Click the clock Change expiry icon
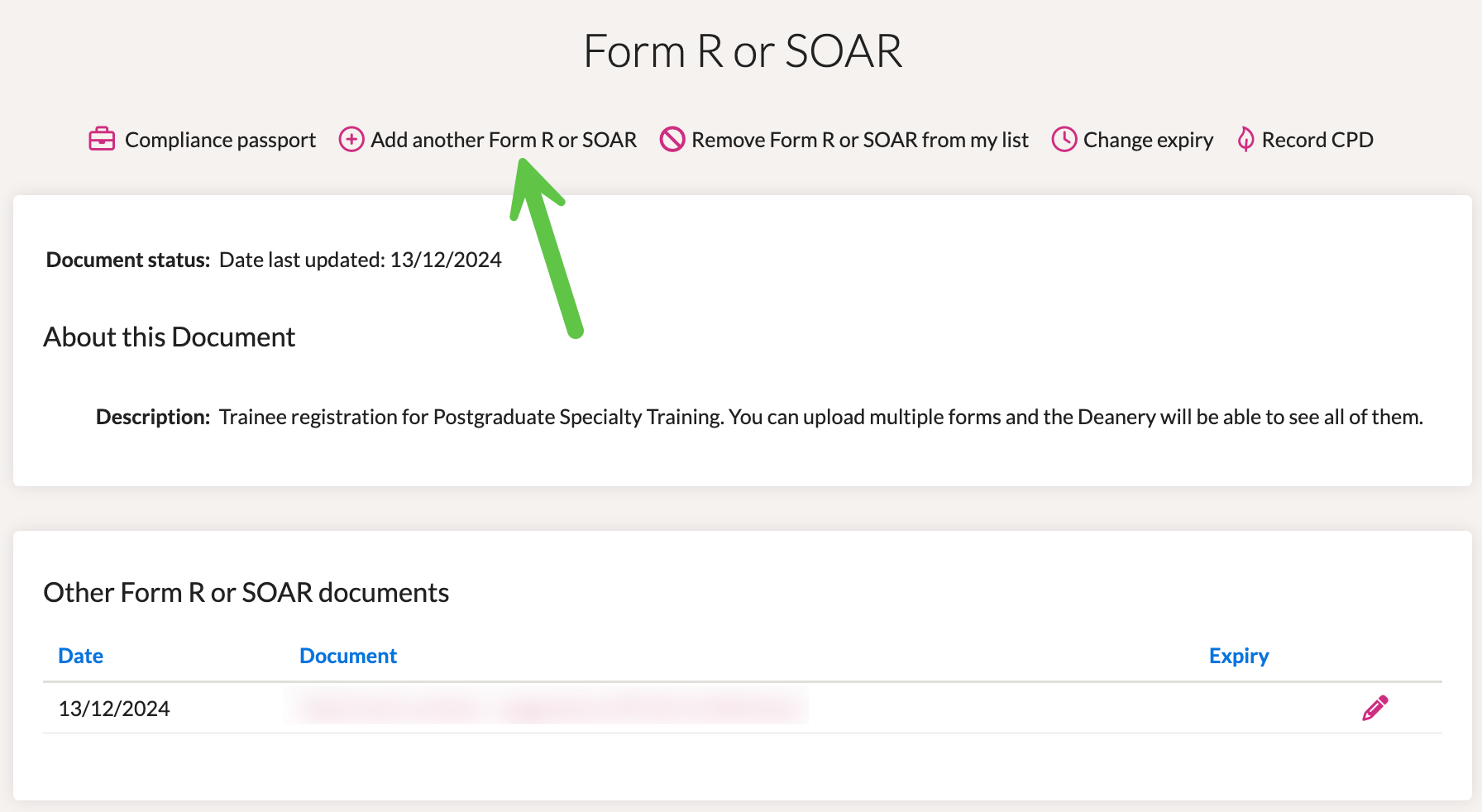Image resolution: width=1482 pixels, height=812 pixels. [x=1064, y=139]
